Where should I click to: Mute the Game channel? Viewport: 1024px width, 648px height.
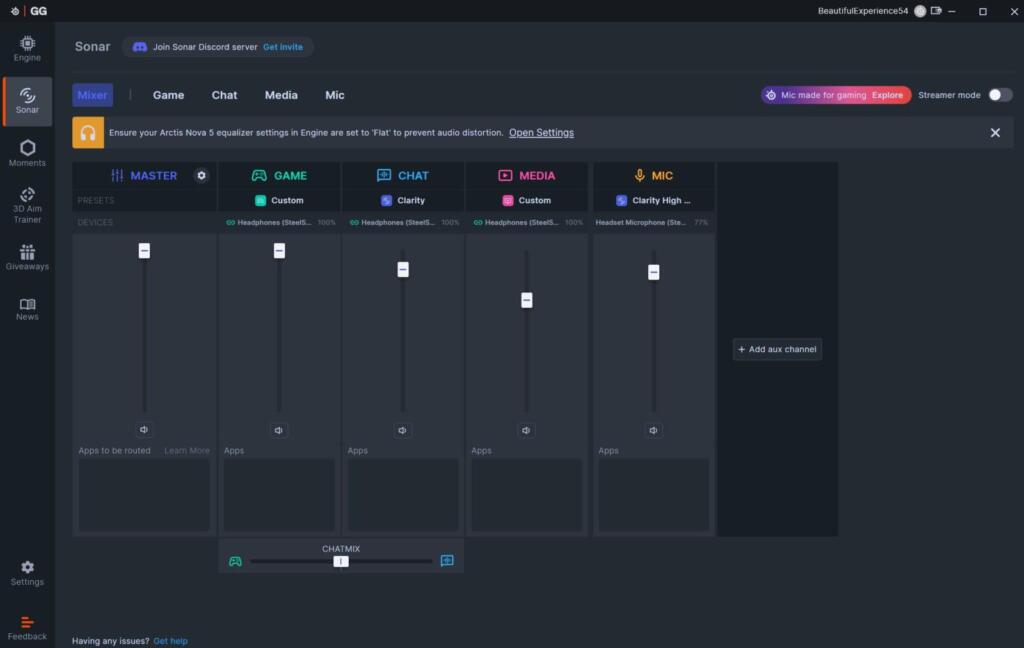[x=279, y=430]
